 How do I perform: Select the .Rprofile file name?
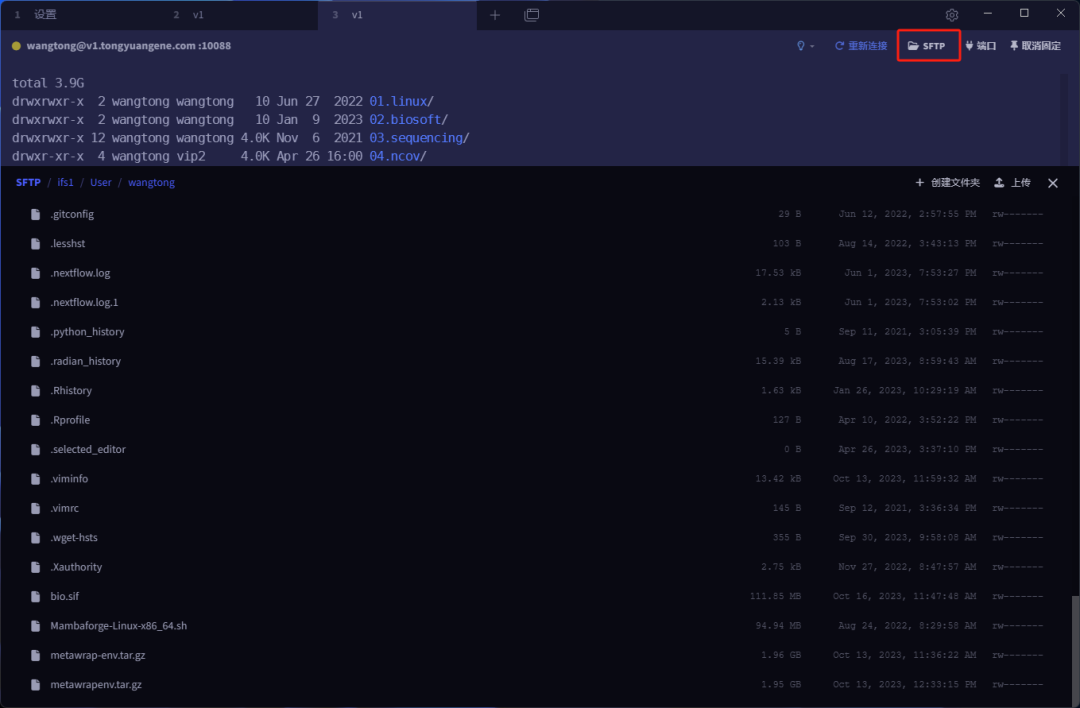(70, 420)
